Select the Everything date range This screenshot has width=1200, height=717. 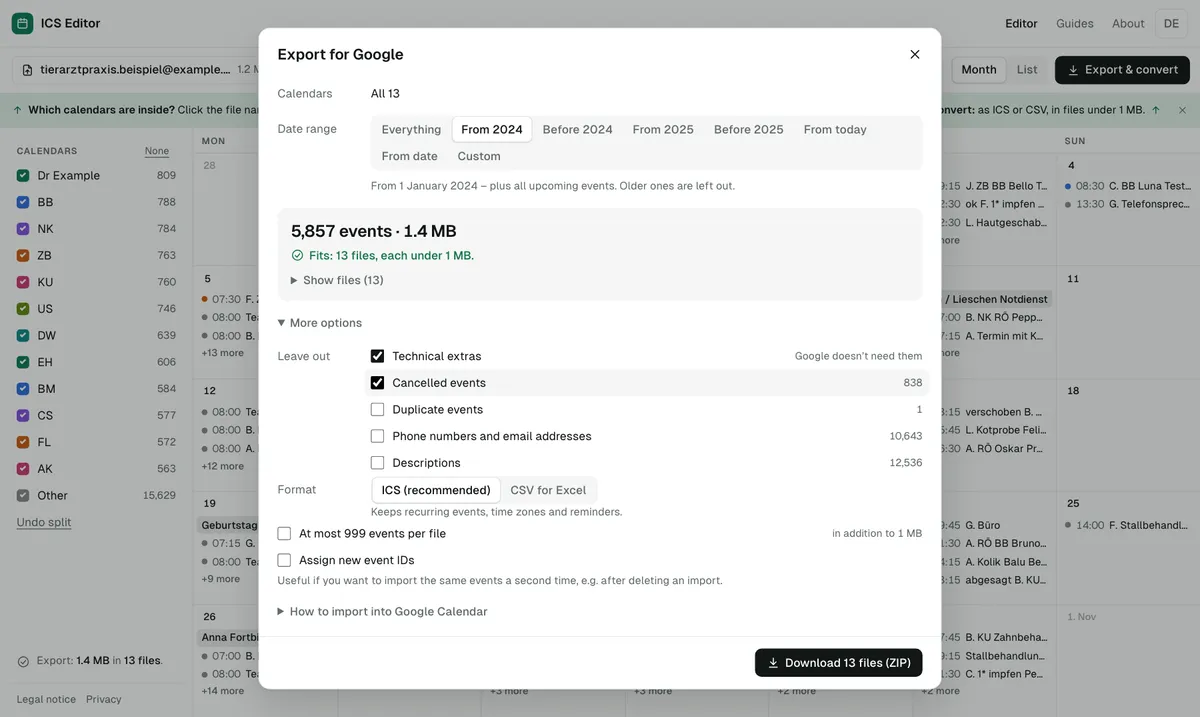click(411, 129)
